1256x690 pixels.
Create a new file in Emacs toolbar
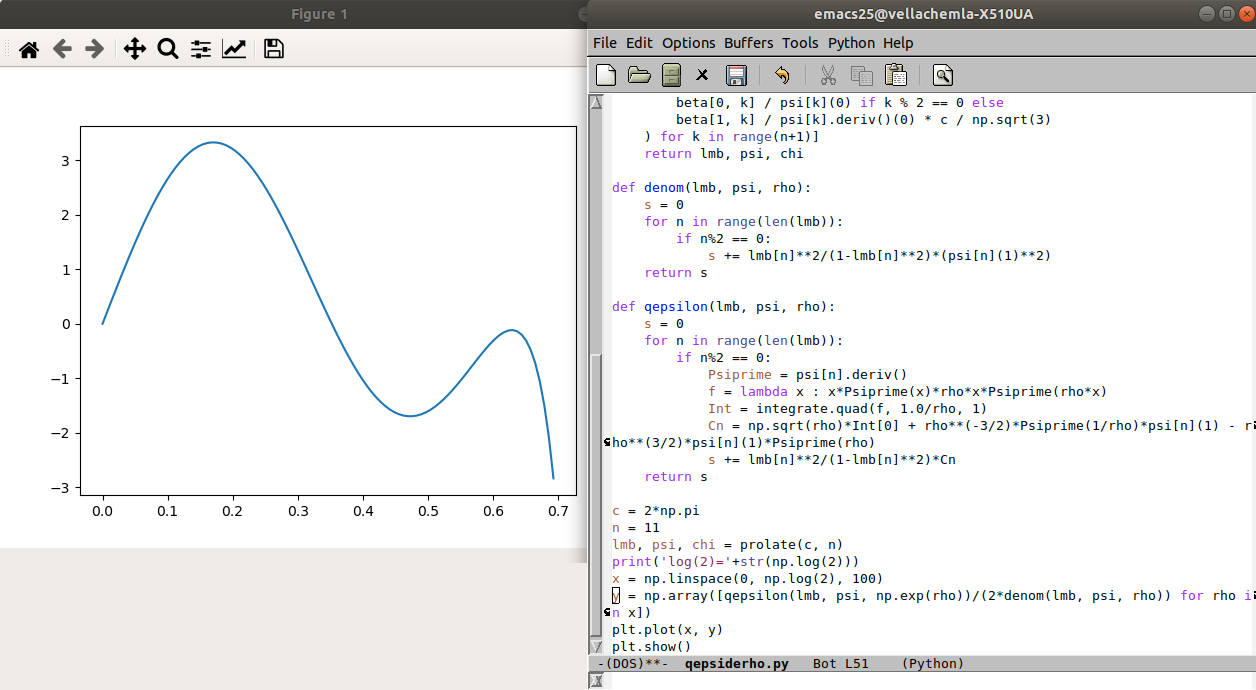[x=606, y=75]
